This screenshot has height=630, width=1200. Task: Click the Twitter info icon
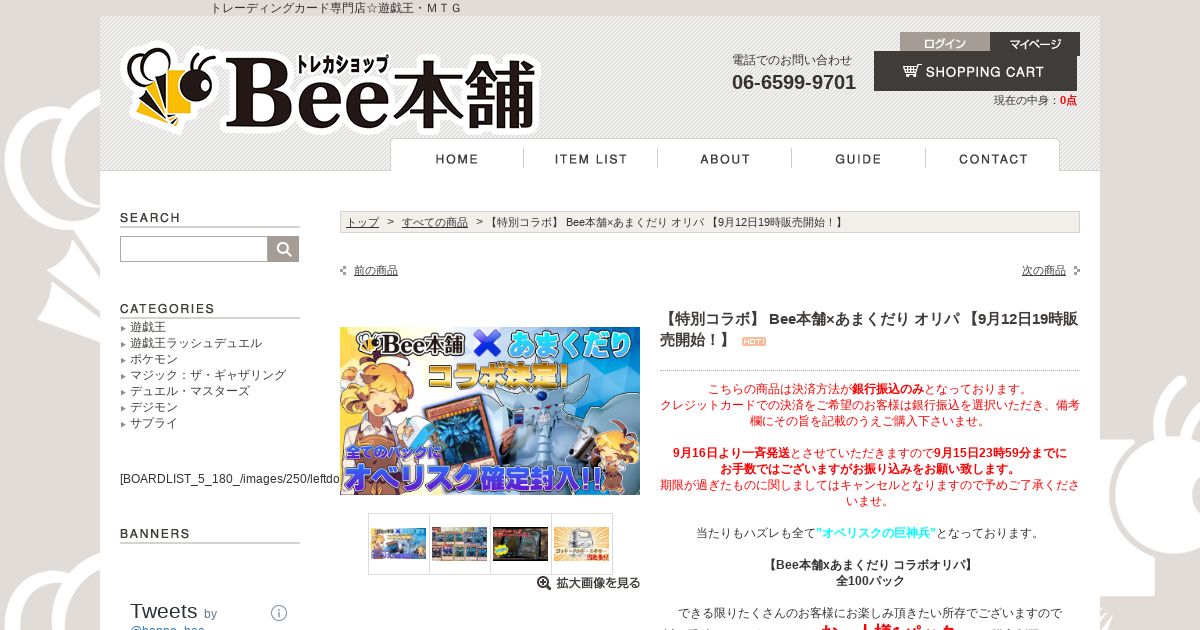(x=279, y=613)
